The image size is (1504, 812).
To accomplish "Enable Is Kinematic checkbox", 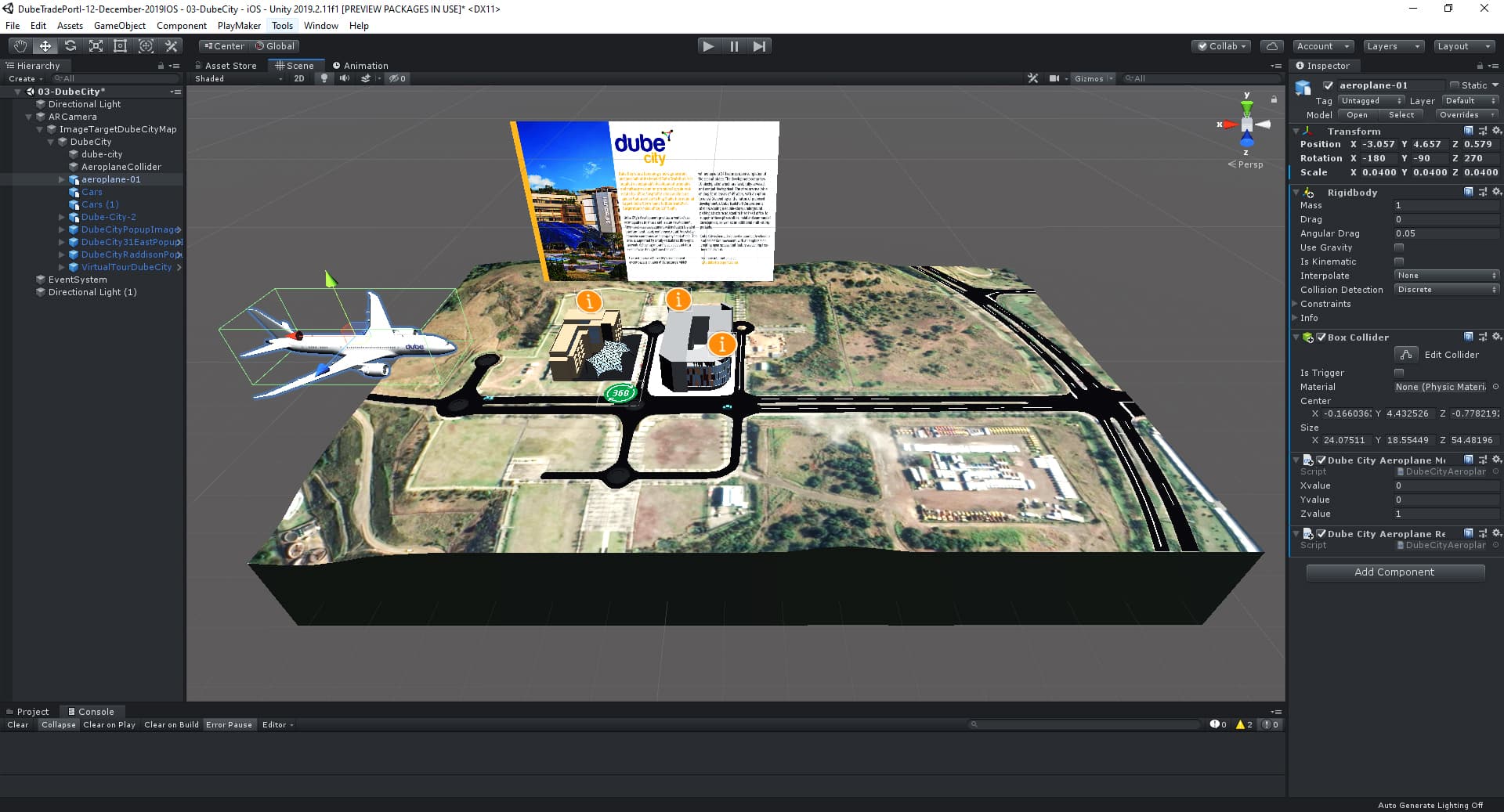I will point(1399,262).
